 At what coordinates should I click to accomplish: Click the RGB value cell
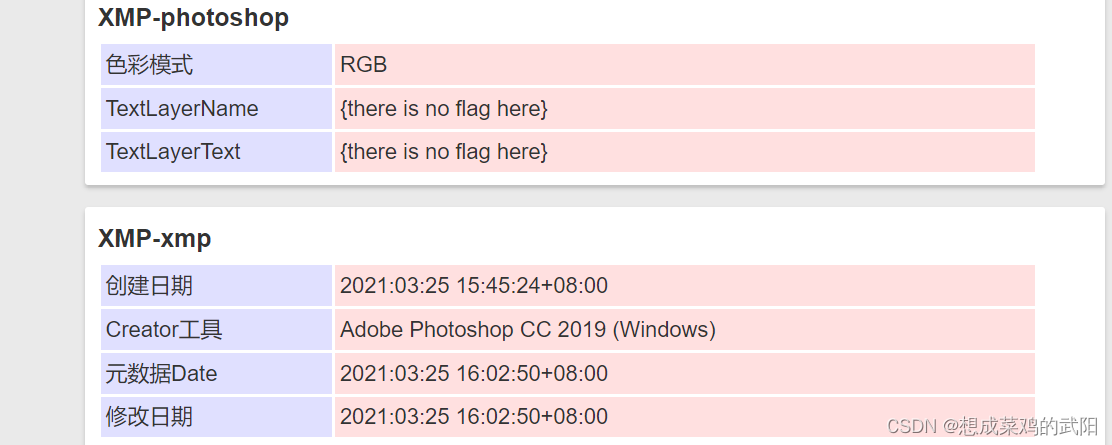tap(684, 65)
